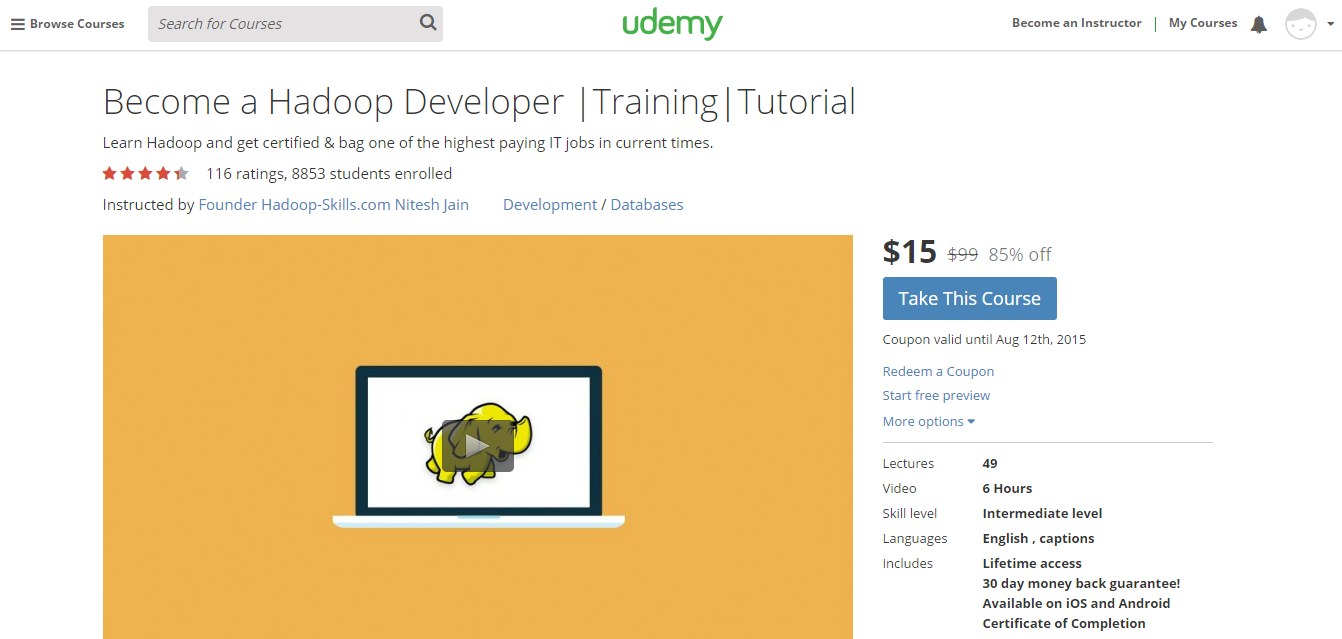Open the Redeem a Coupon link
The image size is (1342, 639).
click(x=938, y=371)
